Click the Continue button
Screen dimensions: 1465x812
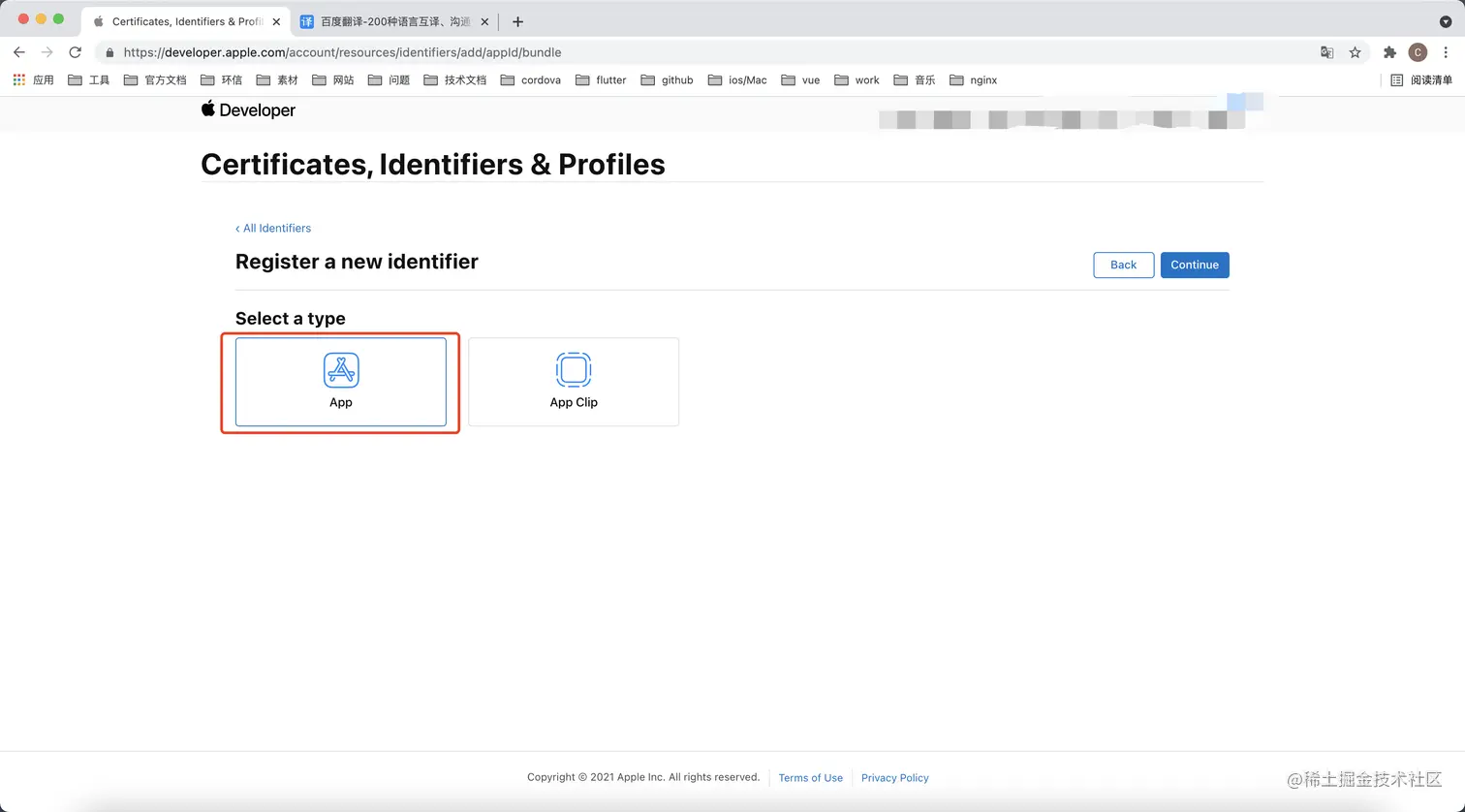point(1195,265)
